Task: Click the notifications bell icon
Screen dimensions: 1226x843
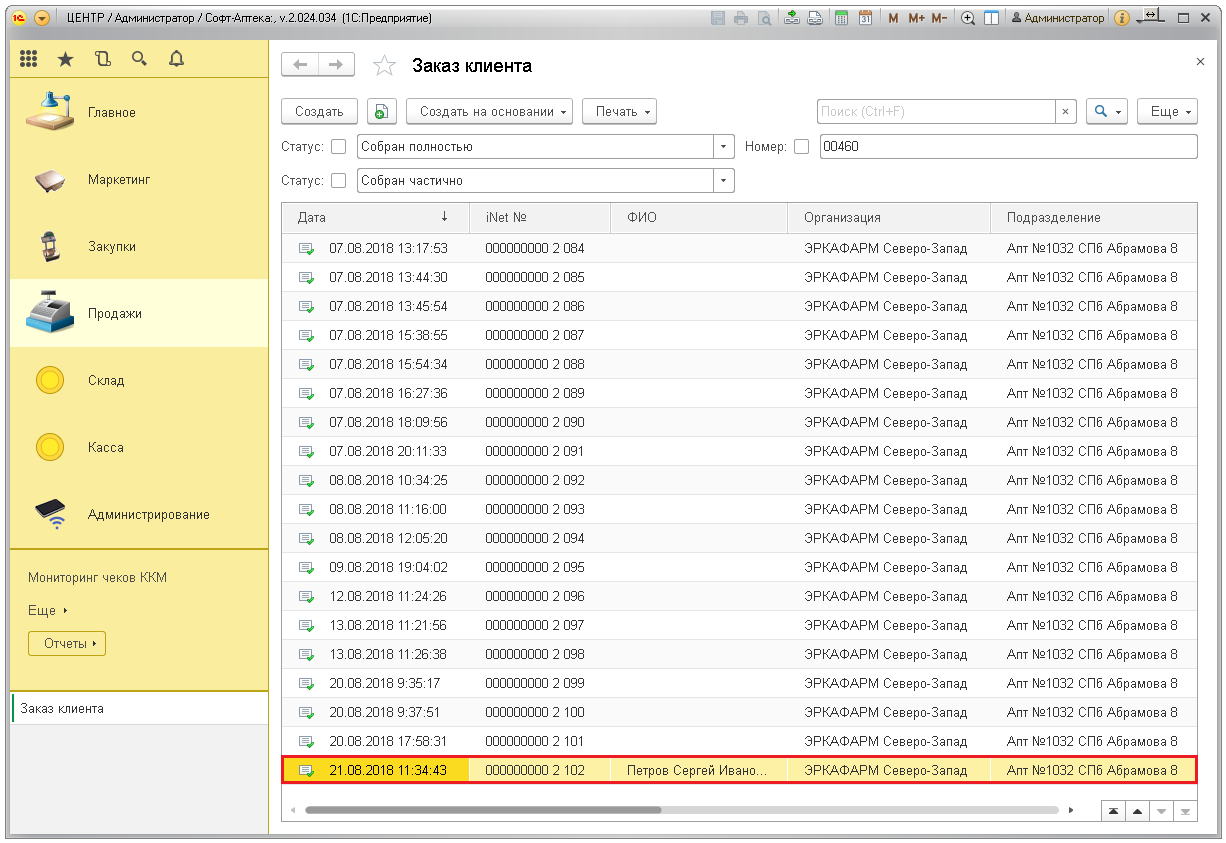Action: (176, 59)
